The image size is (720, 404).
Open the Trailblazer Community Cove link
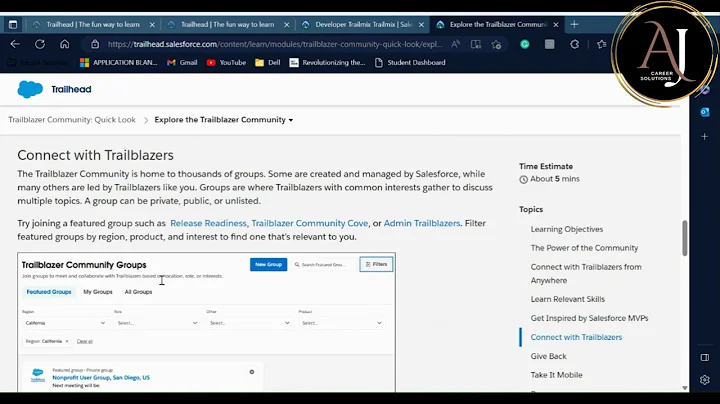click(x=309, y=223)
